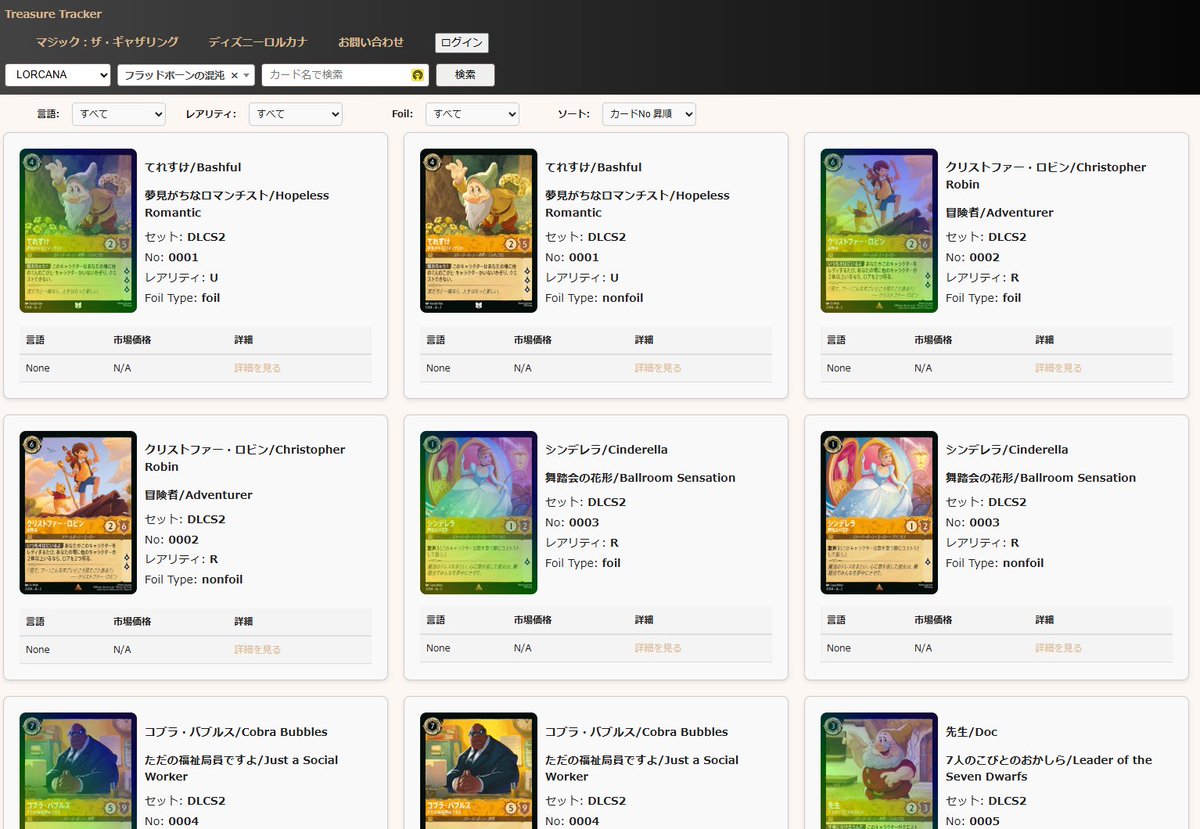The image size is (1200, 829).
Task: Open the 言語 filter dropdown
Action: [119, 114]
